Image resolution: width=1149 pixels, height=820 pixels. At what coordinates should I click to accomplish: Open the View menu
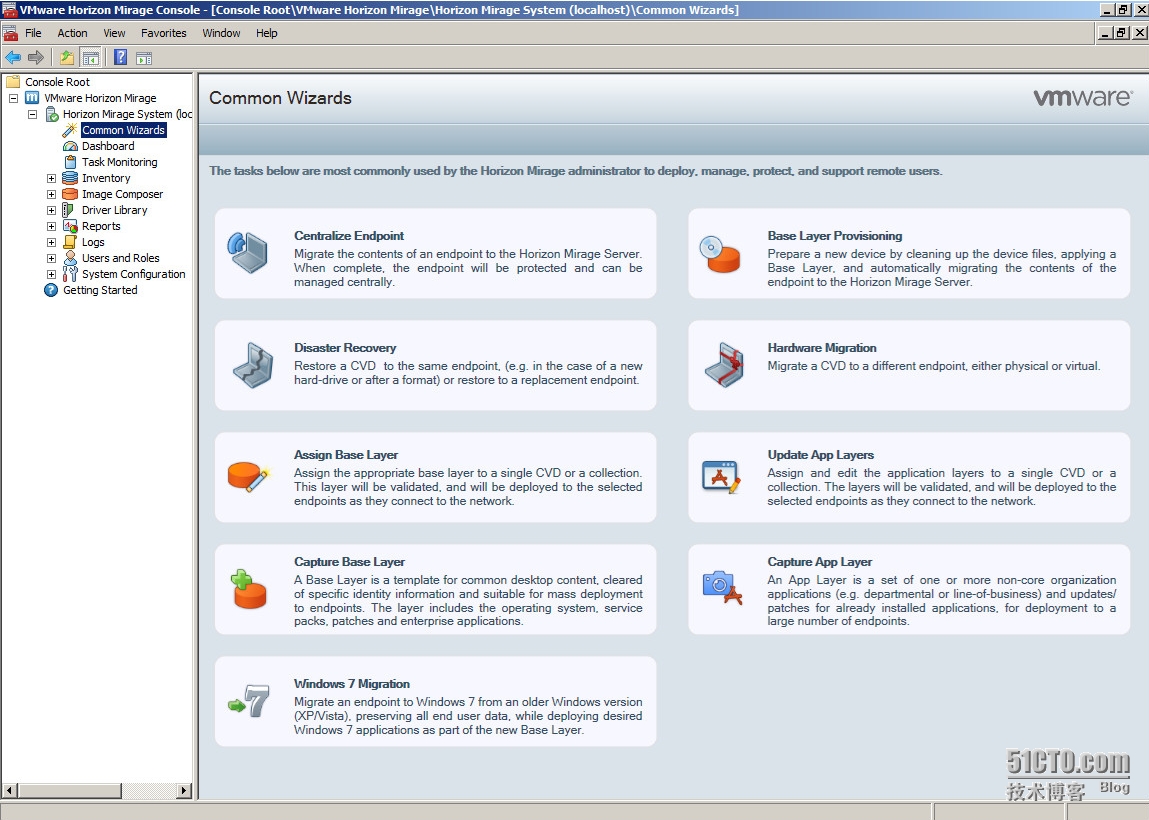pyautogui.click(x=114, y=33)
